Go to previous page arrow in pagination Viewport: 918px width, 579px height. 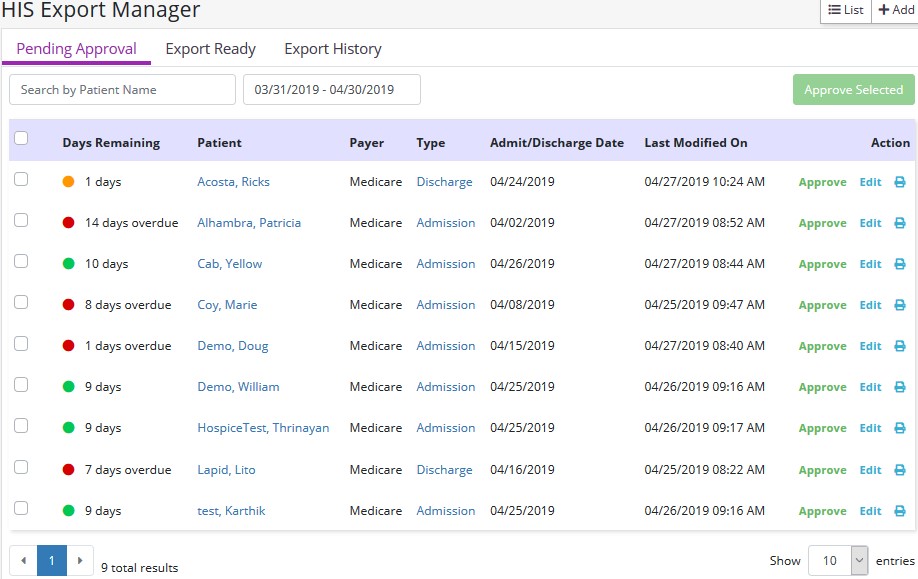(x=23, y=560)
